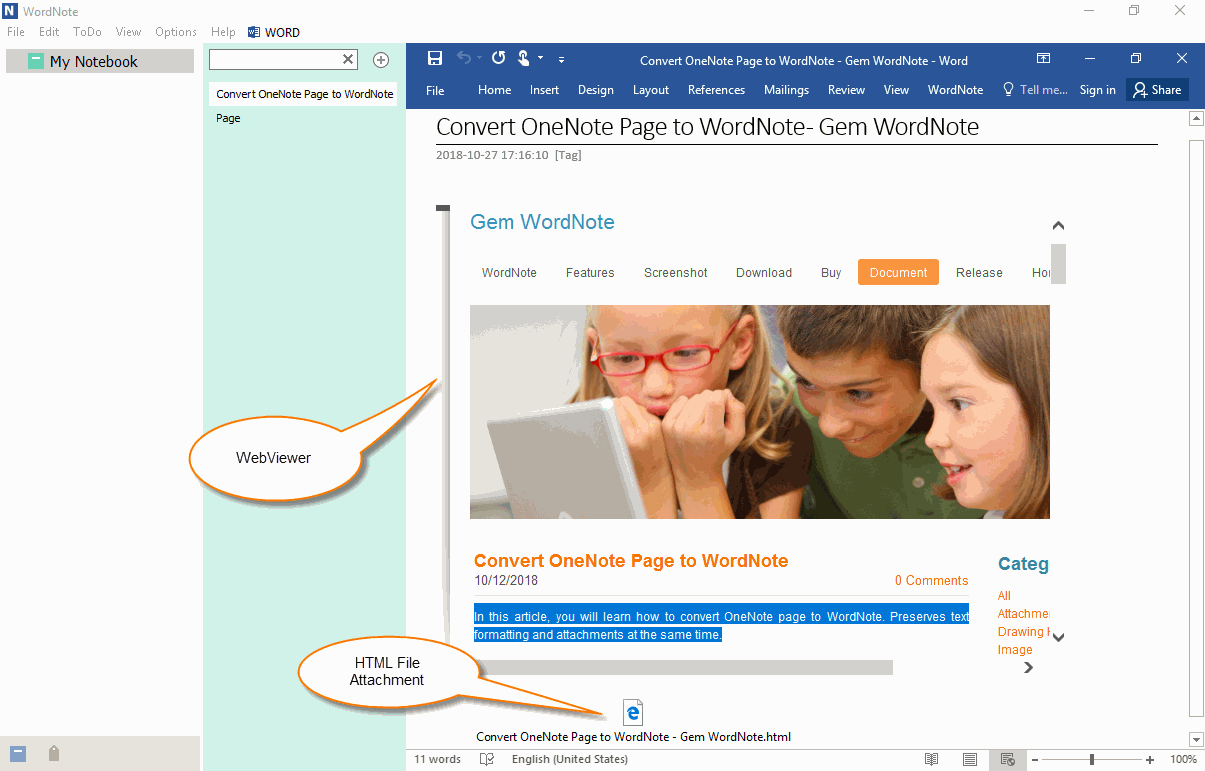Click the proofing check icon in status bar
The height and width of the screenshot is (771, 1205).
487,759
